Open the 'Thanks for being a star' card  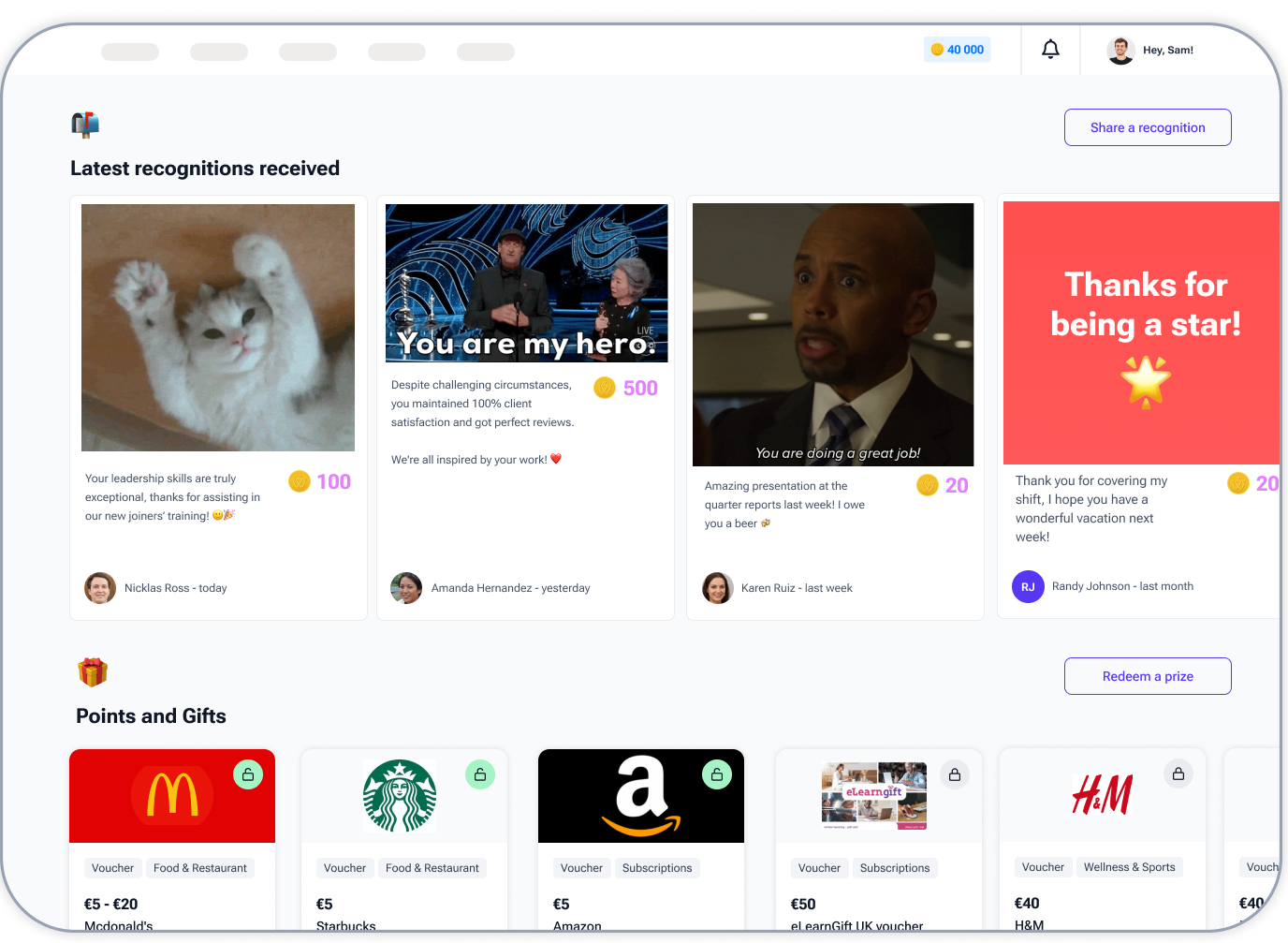point(1142,332)
